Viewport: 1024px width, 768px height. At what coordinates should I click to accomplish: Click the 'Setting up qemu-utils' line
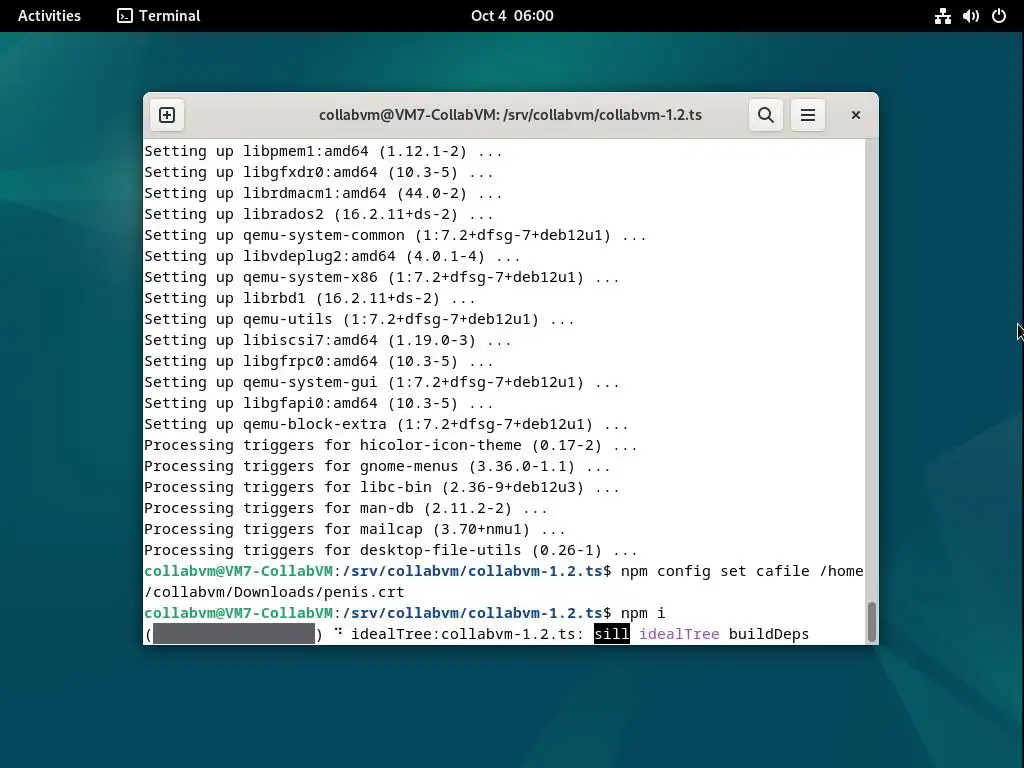359,319
